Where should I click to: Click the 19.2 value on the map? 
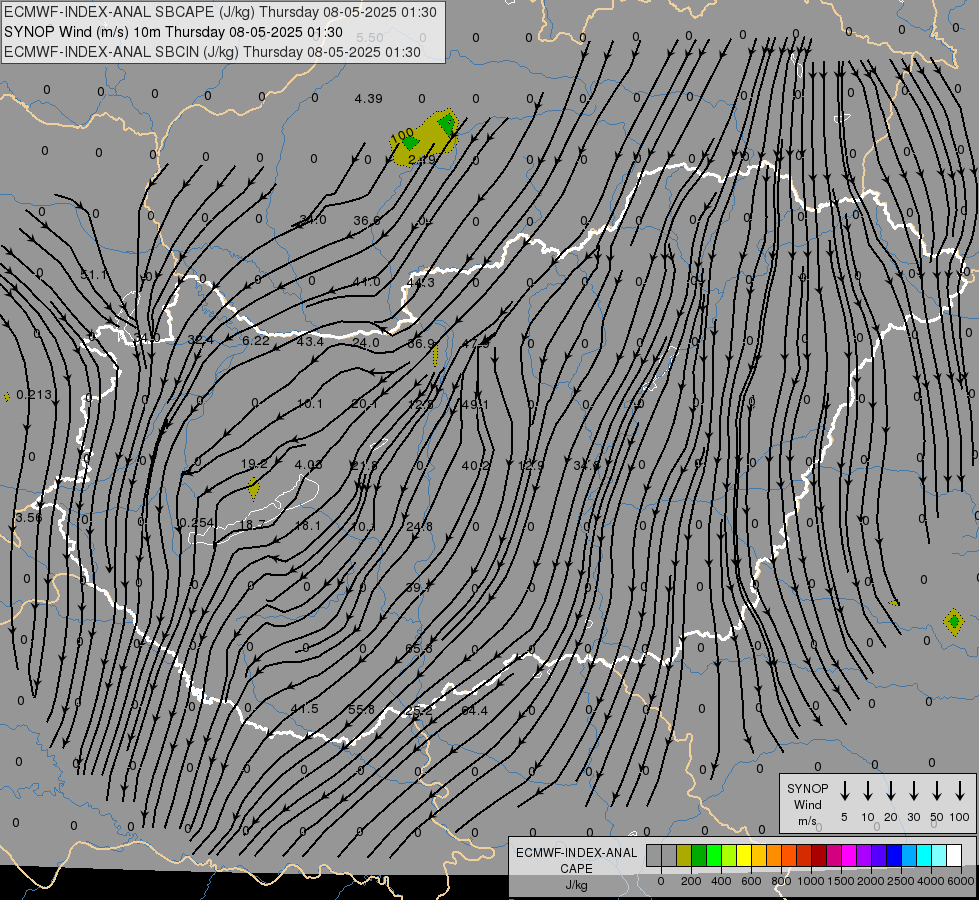pyautogui.click(x=254, y=463)
